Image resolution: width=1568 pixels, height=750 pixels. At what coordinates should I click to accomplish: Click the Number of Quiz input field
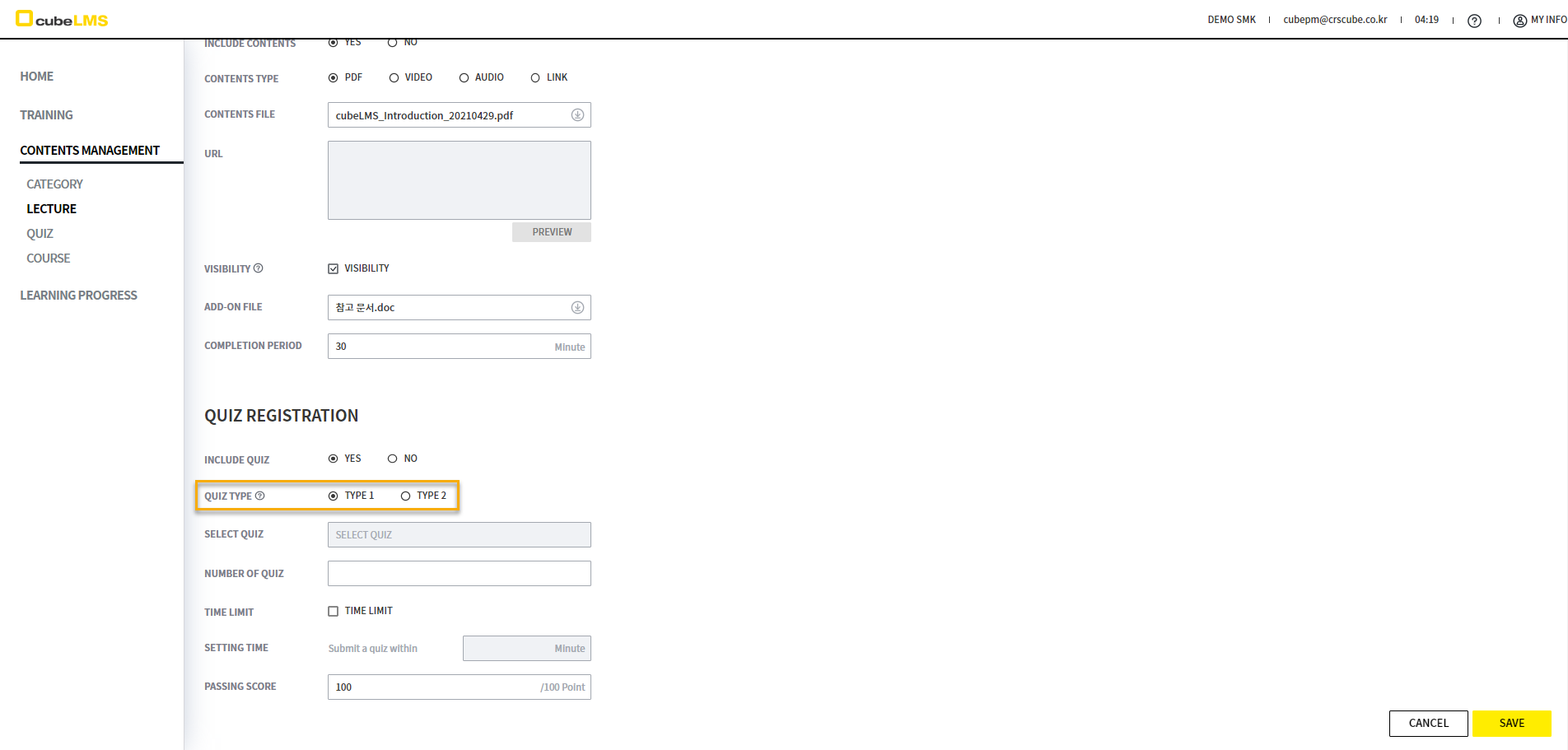click(x=459, y=574)
